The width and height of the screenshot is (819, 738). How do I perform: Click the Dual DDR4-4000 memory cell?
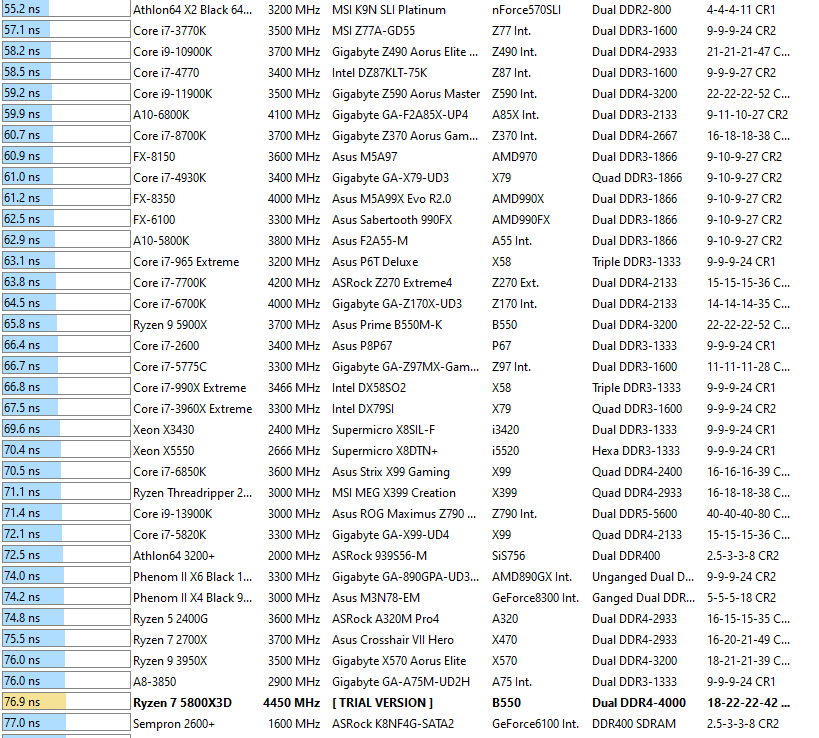click(639, 703)
